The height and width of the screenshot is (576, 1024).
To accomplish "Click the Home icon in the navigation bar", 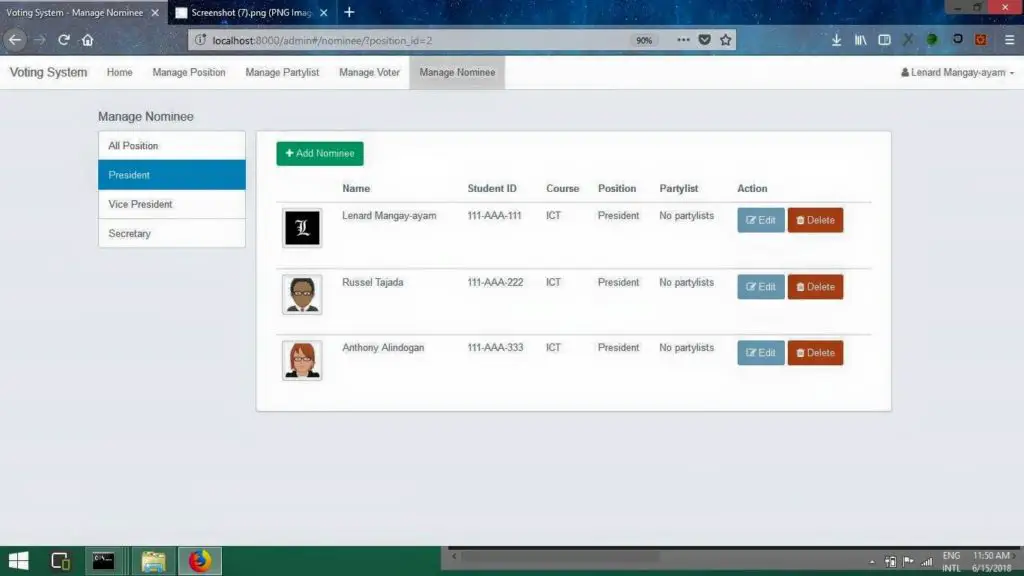I will pyautogui.click(x=88, y=40).
